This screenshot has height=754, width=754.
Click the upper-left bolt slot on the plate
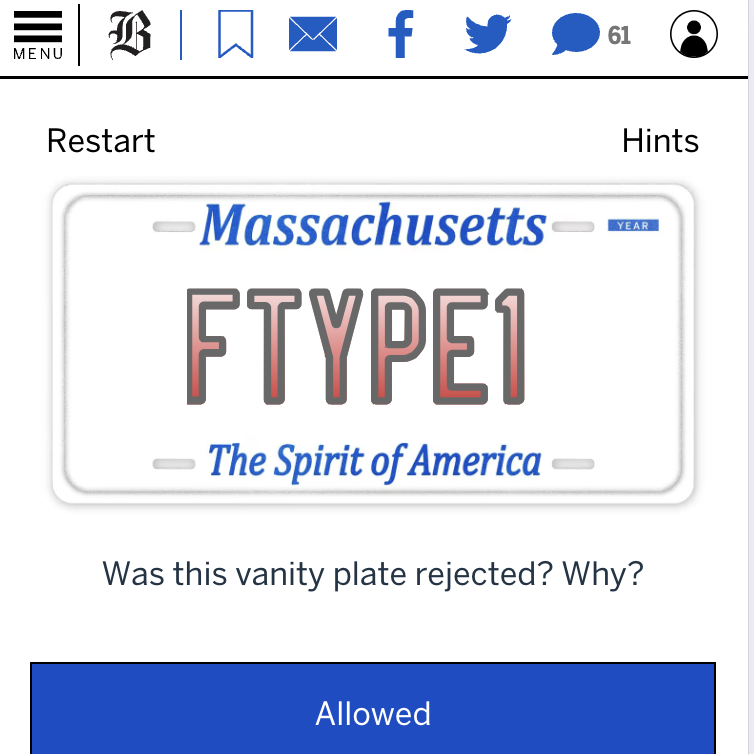(173, 227)
